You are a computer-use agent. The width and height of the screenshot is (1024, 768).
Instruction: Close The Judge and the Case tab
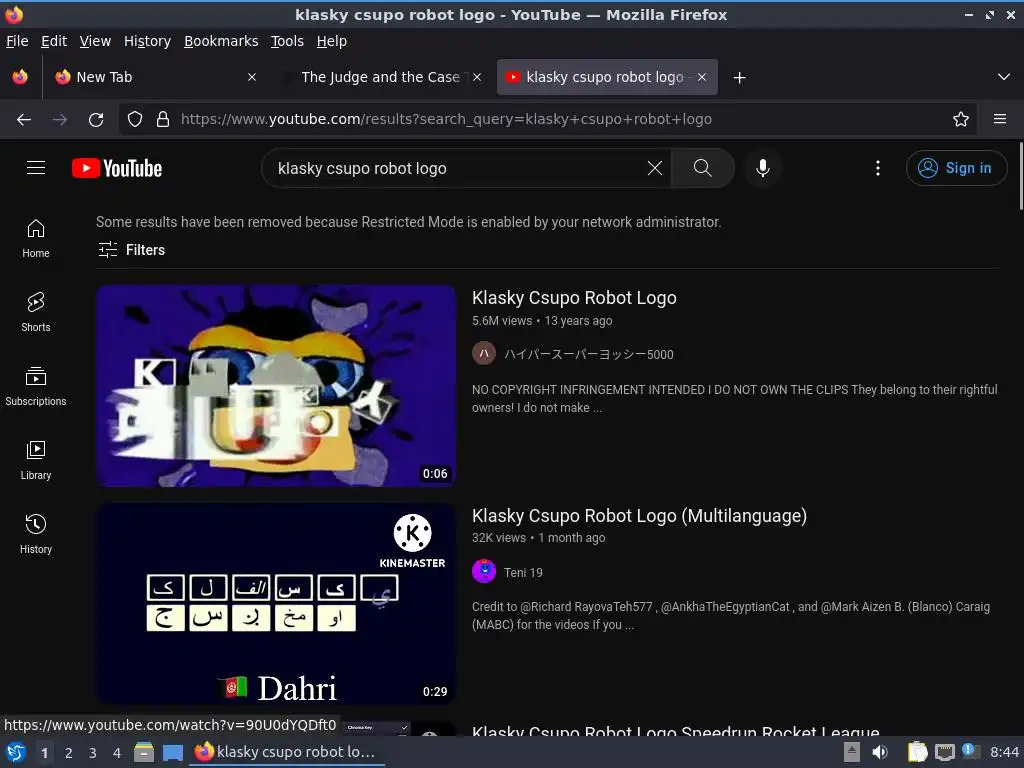click(x=477, y=77)
